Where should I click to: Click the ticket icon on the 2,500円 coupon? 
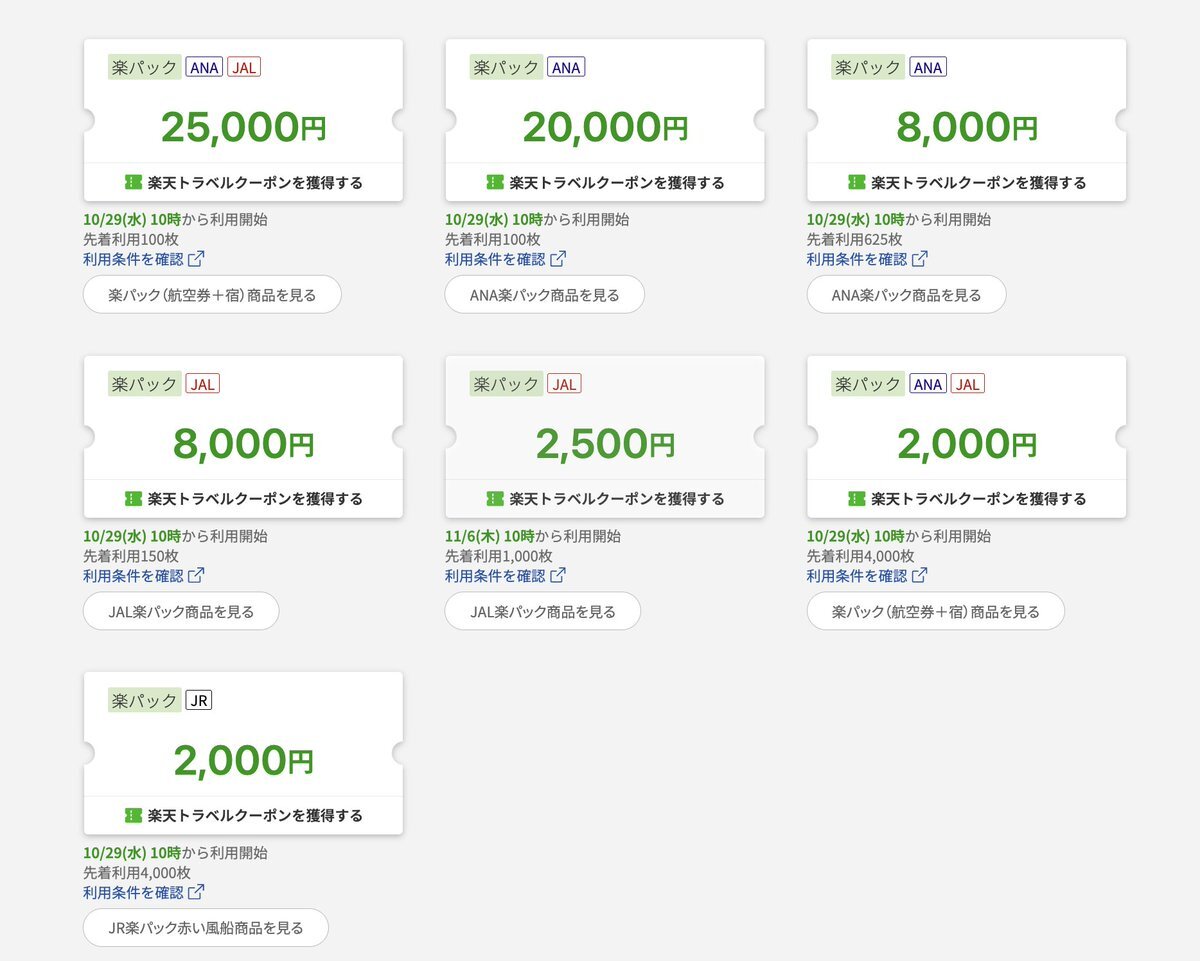click(x=495, y=498)
